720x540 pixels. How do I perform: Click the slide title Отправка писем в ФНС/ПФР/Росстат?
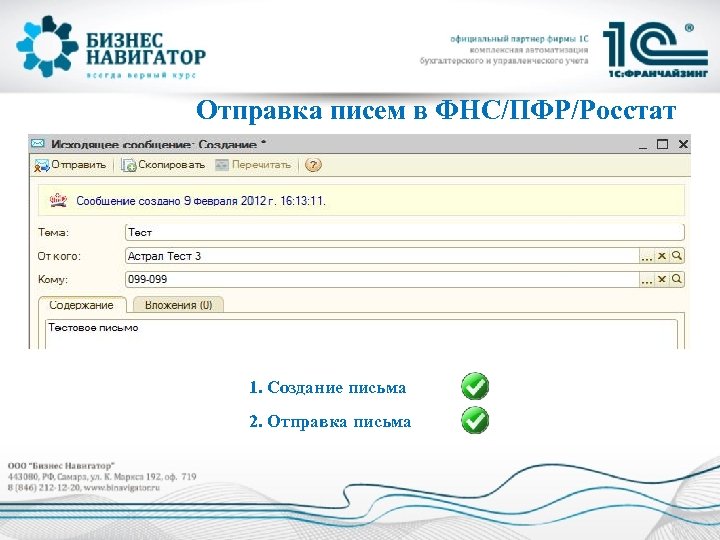tap(436, 110)
